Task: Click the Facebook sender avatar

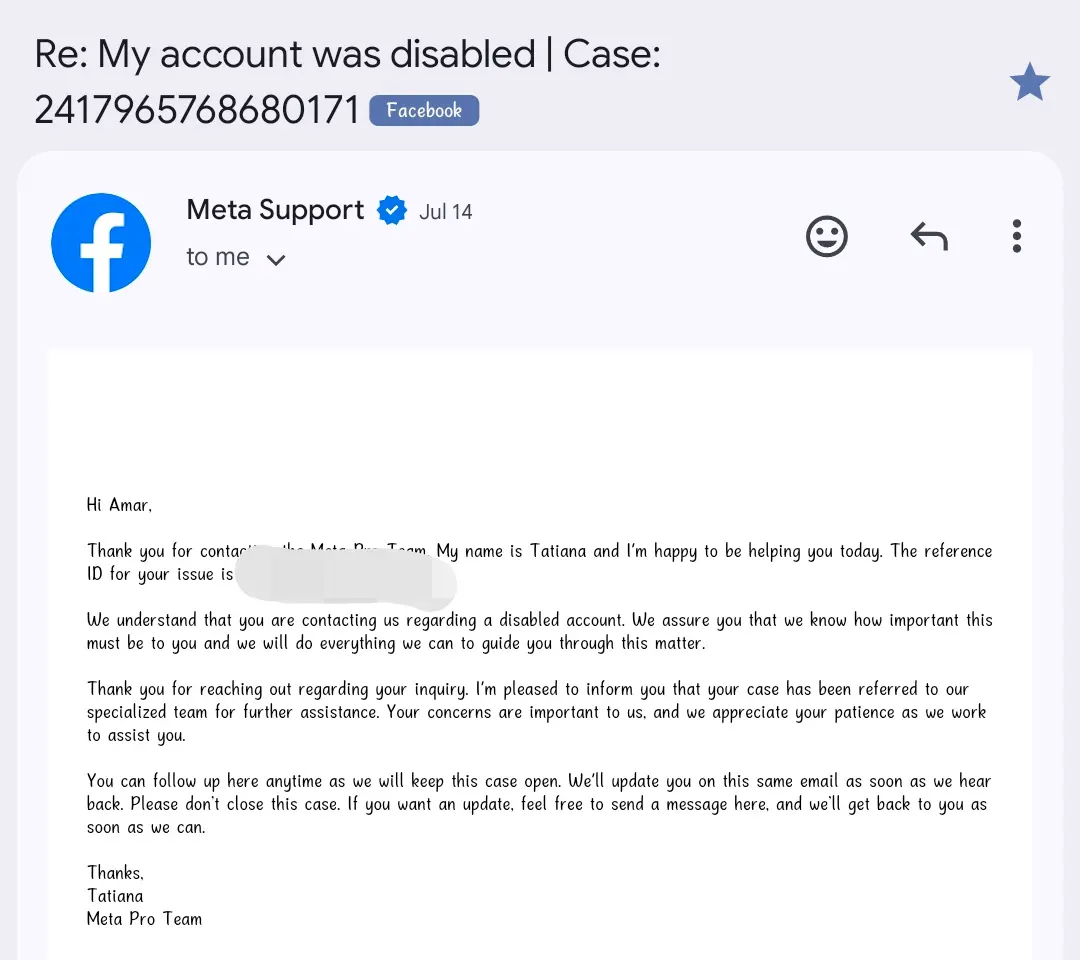Action: click(101, 243)
